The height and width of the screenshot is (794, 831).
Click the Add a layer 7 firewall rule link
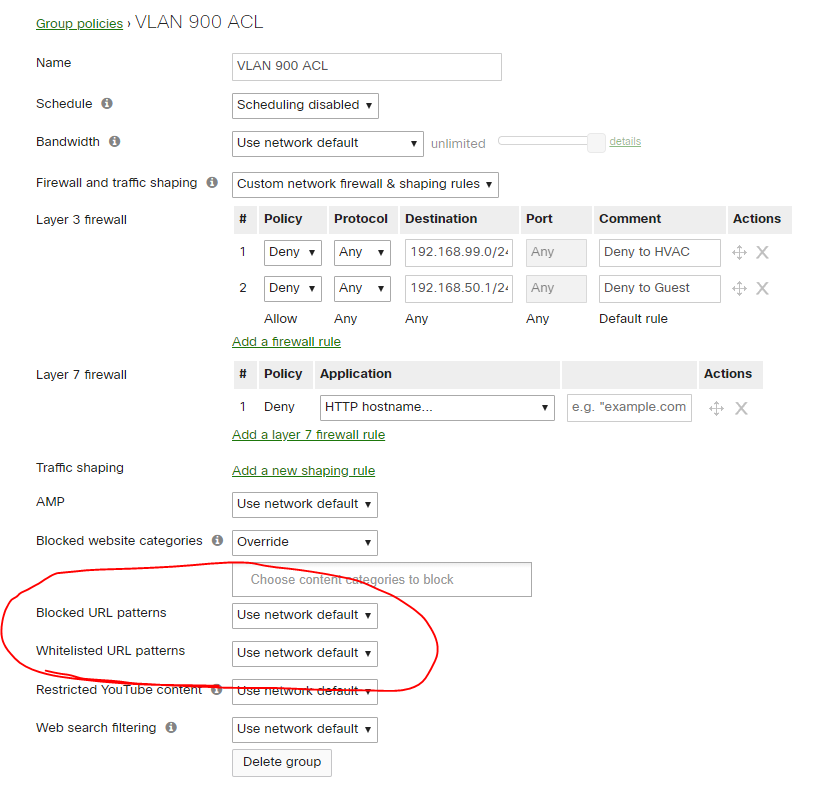[x=308, y=435]
